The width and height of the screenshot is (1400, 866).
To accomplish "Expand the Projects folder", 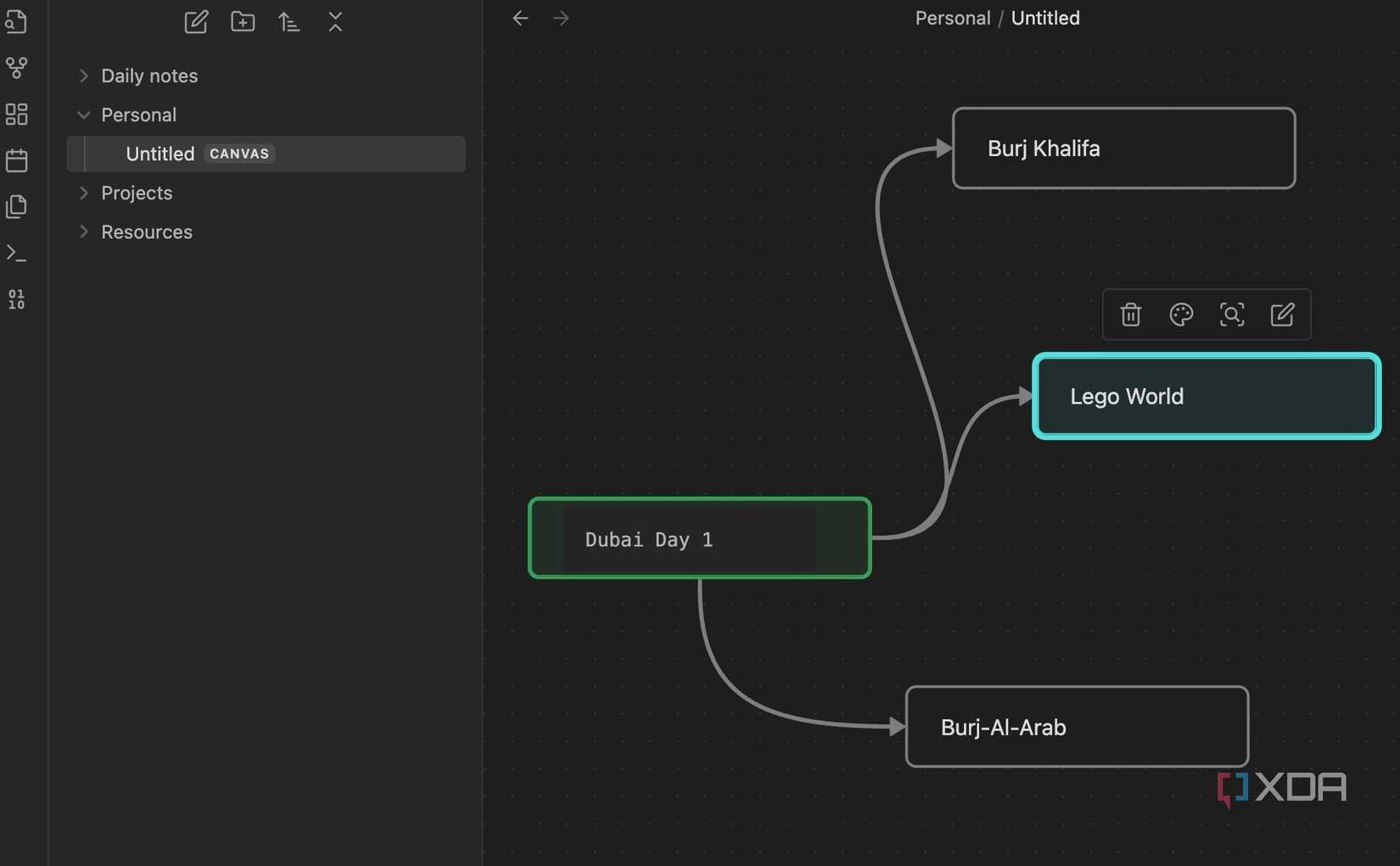I will [x=83, y=193].
